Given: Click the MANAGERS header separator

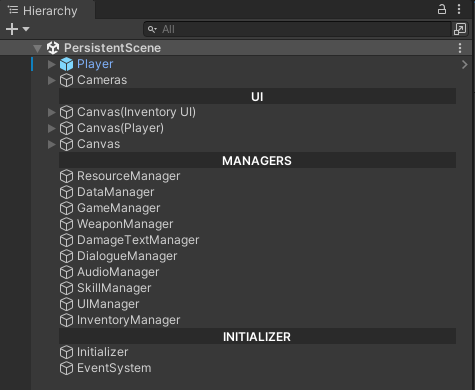Looking at the screenshot, I should point(257,161).
